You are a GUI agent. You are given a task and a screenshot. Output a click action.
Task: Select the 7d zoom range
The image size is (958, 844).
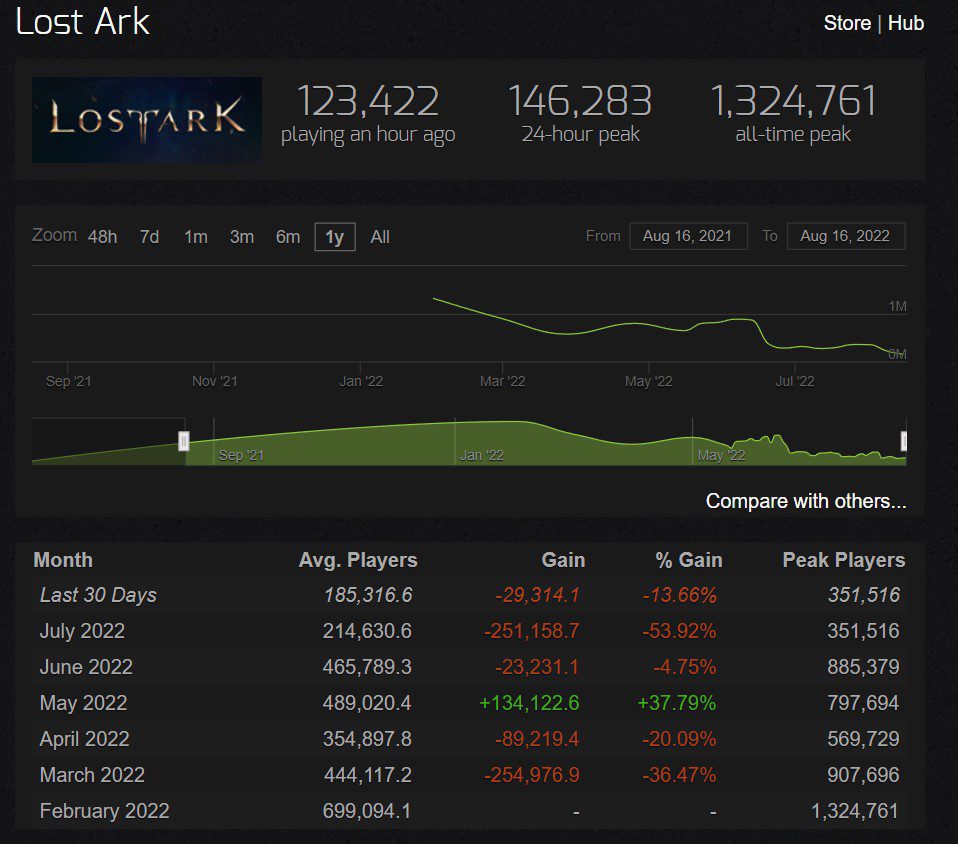(149, 237)
